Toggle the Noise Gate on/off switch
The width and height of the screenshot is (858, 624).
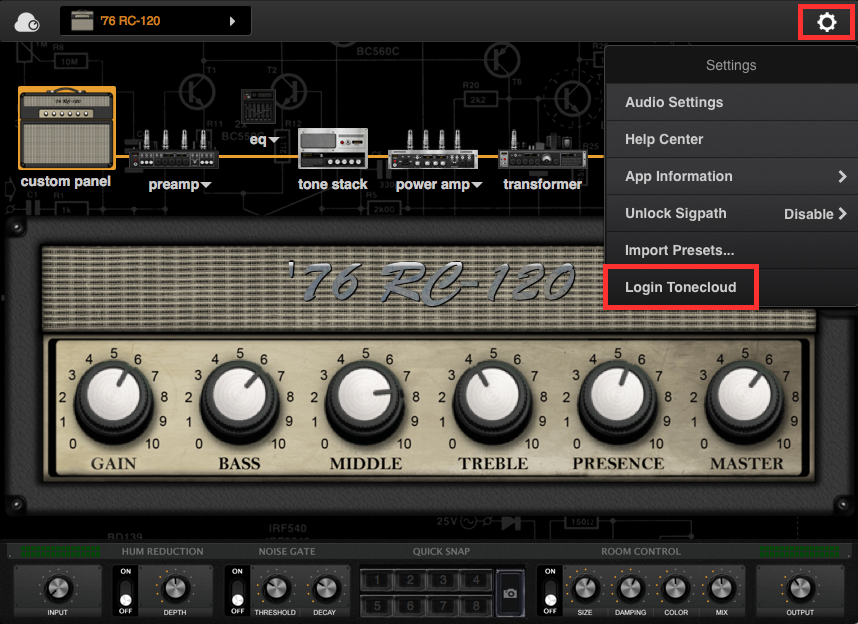point(237,592)
